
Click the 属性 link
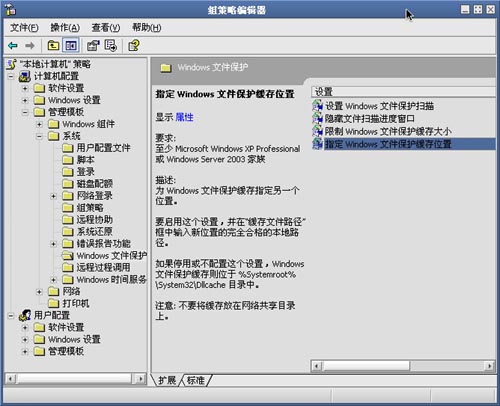(x=184, y=117)
